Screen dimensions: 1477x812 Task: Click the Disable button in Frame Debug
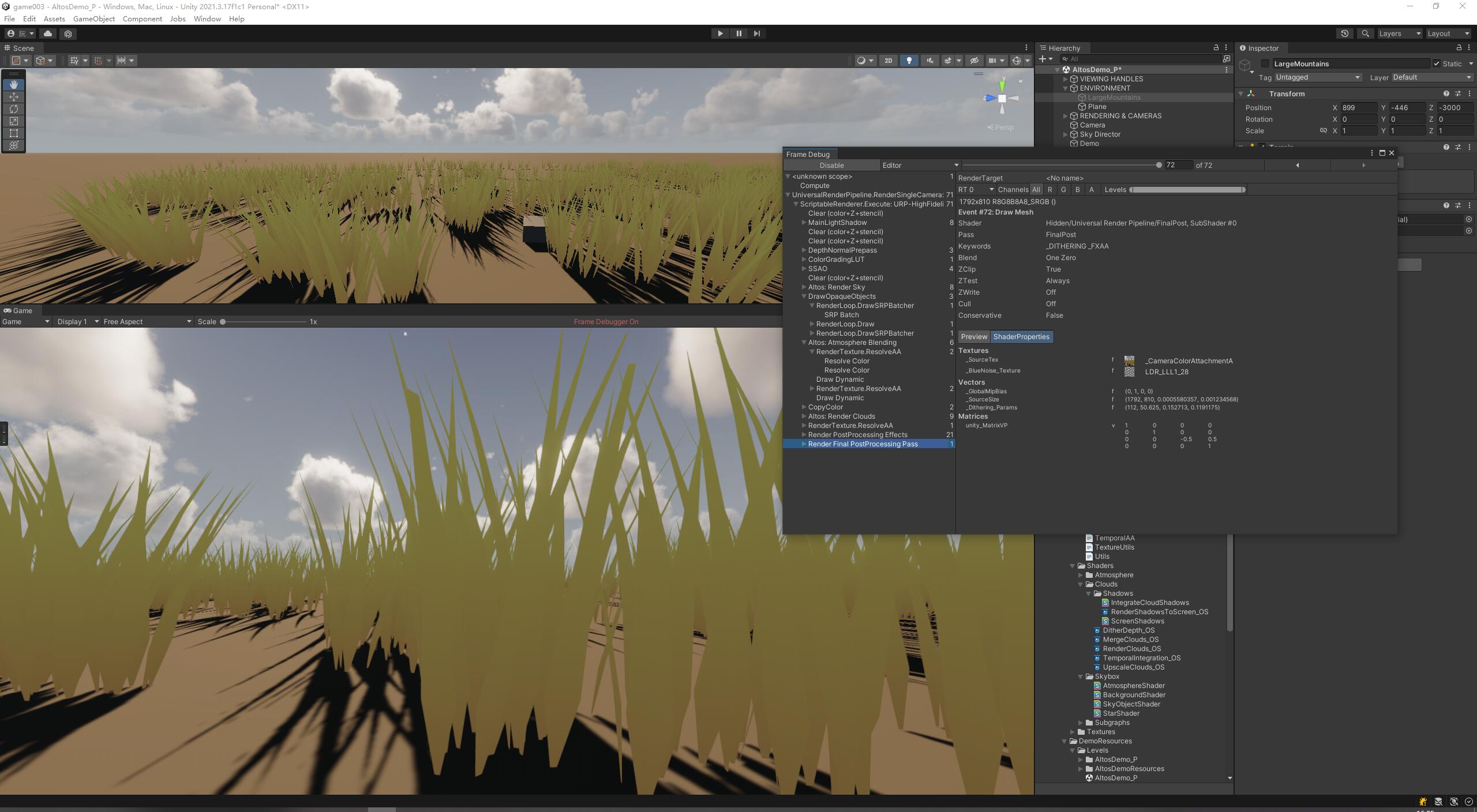pos(831,165)
